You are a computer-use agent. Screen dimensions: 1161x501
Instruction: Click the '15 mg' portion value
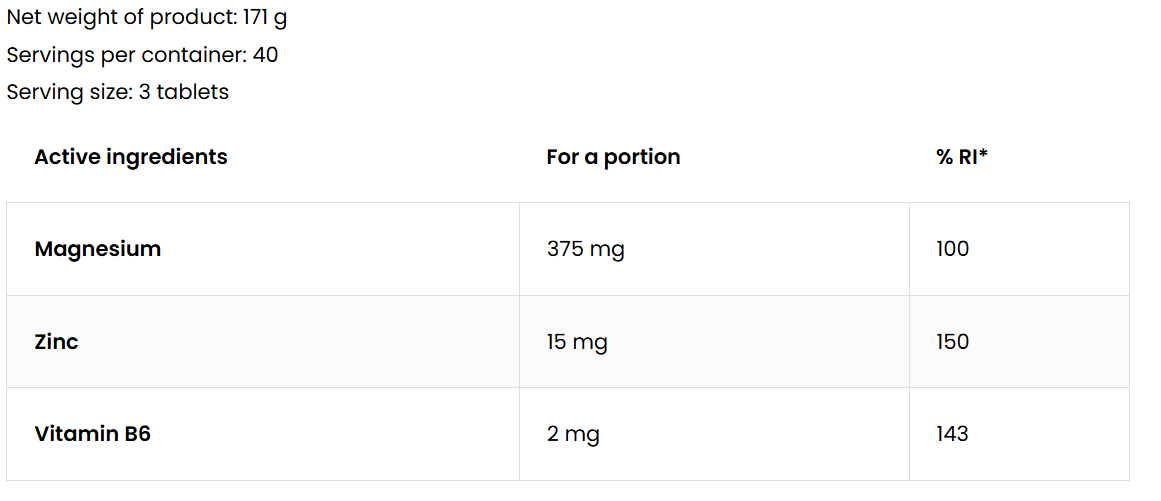coord(577,342)
